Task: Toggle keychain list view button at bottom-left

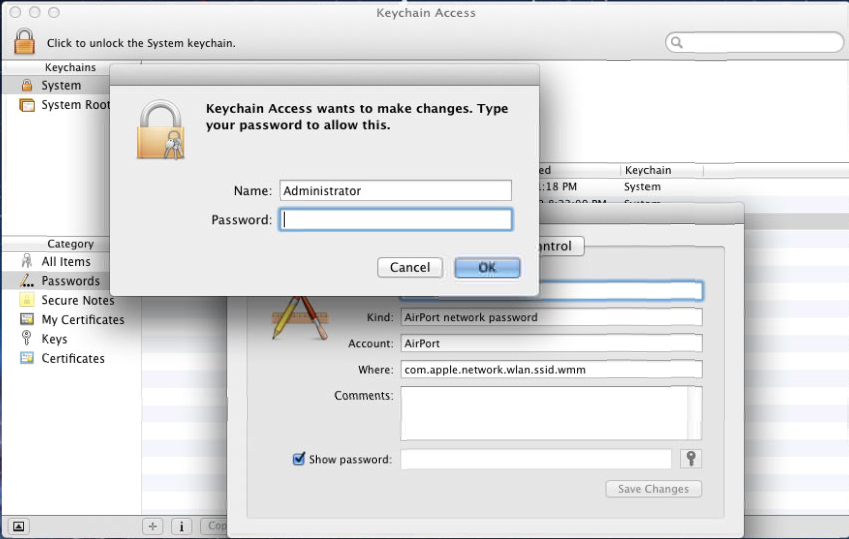Action: (x=18, y=526)
